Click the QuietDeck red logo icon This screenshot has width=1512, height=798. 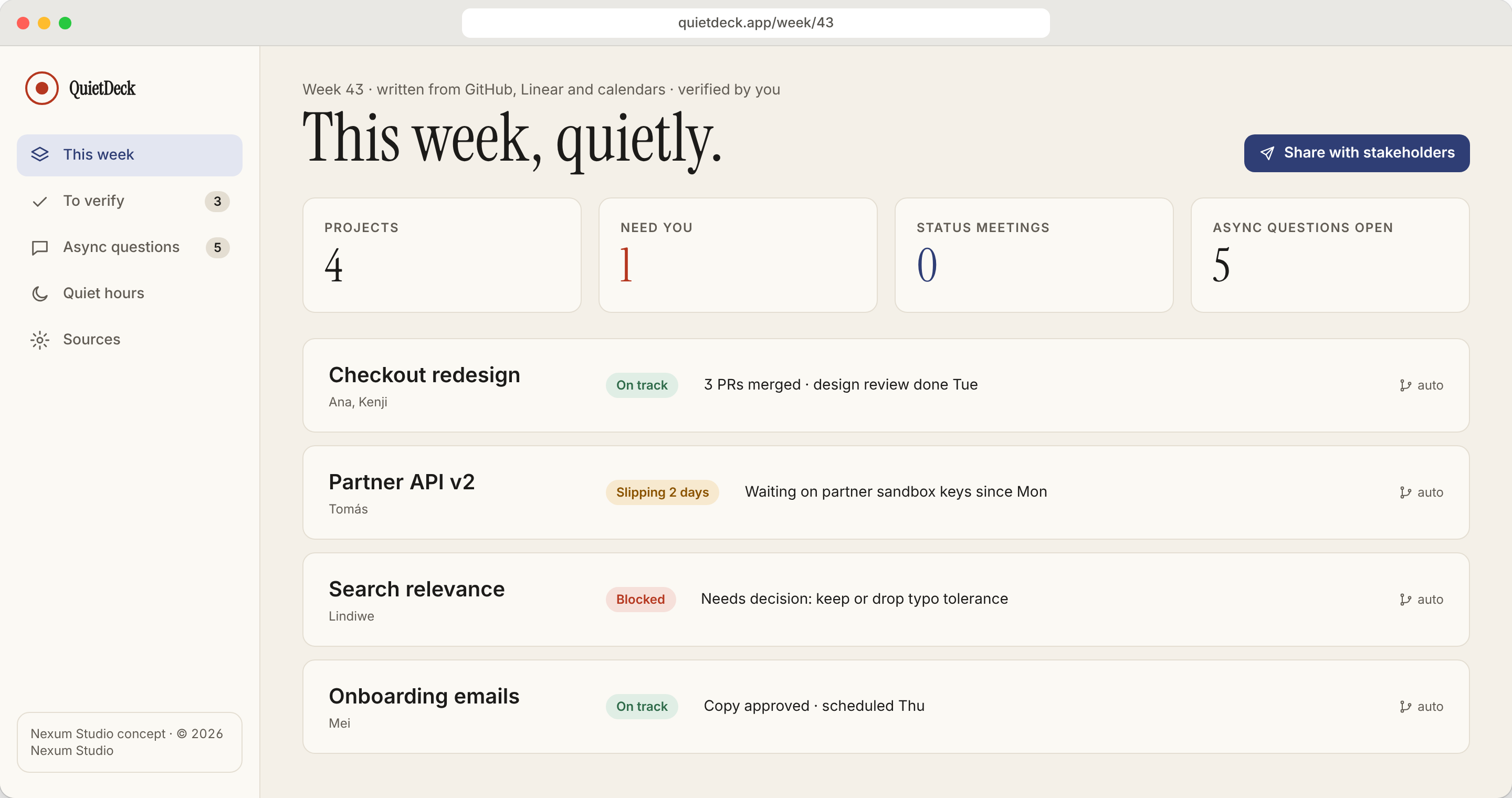click(41, 88)
